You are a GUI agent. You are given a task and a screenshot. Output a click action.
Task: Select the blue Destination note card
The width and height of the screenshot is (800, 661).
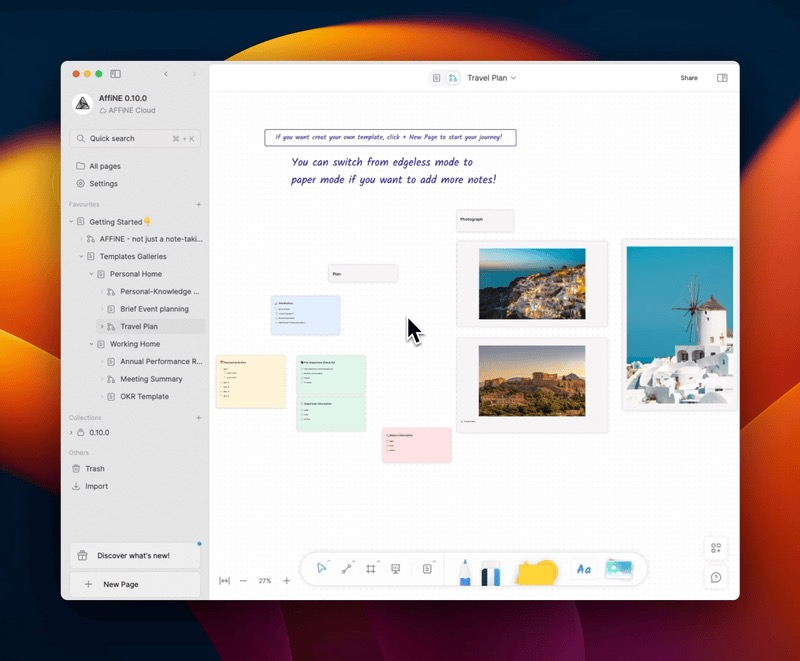[x=306, y=315]
